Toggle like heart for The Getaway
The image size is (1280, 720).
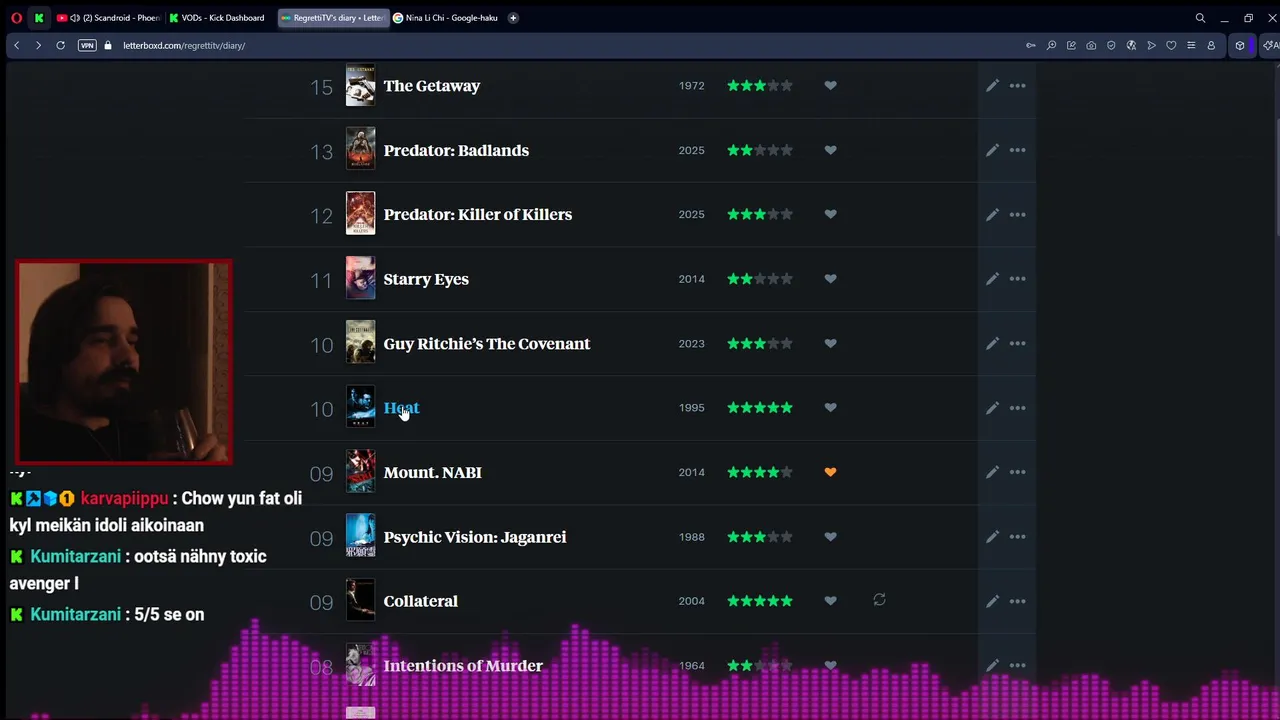click(x=830, y=86)
